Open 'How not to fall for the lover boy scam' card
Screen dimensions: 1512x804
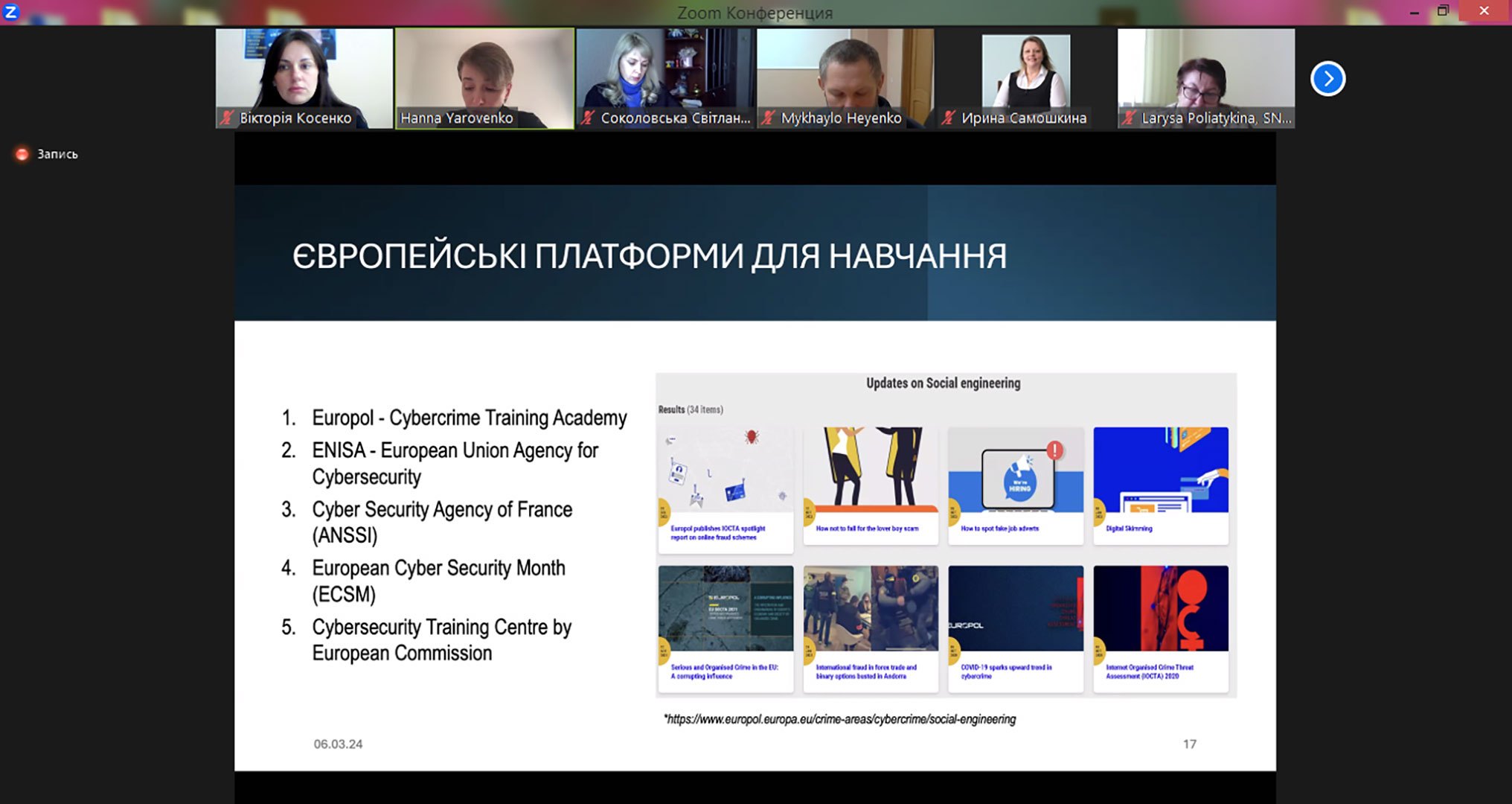click(x=871, y=485)
